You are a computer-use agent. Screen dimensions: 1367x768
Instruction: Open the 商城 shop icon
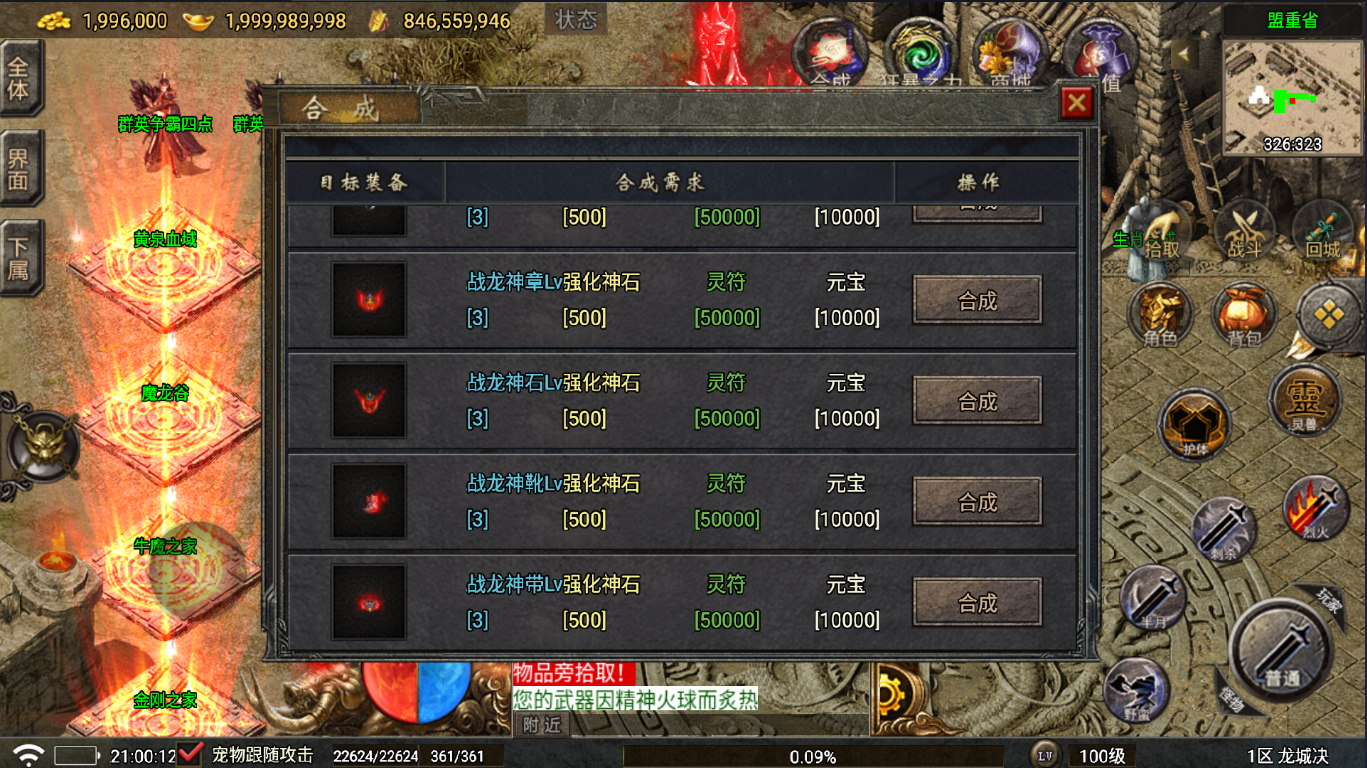pyautogui.click(x=1014, y=52)
